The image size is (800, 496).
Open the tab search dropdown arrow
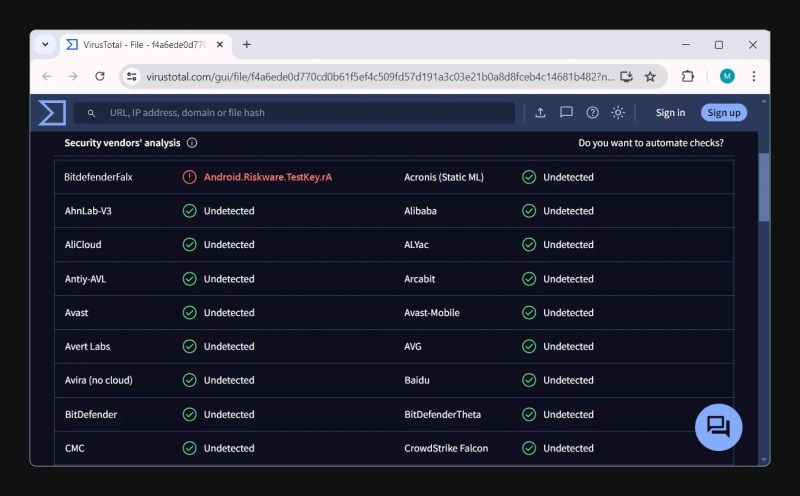tap(45, 44)
